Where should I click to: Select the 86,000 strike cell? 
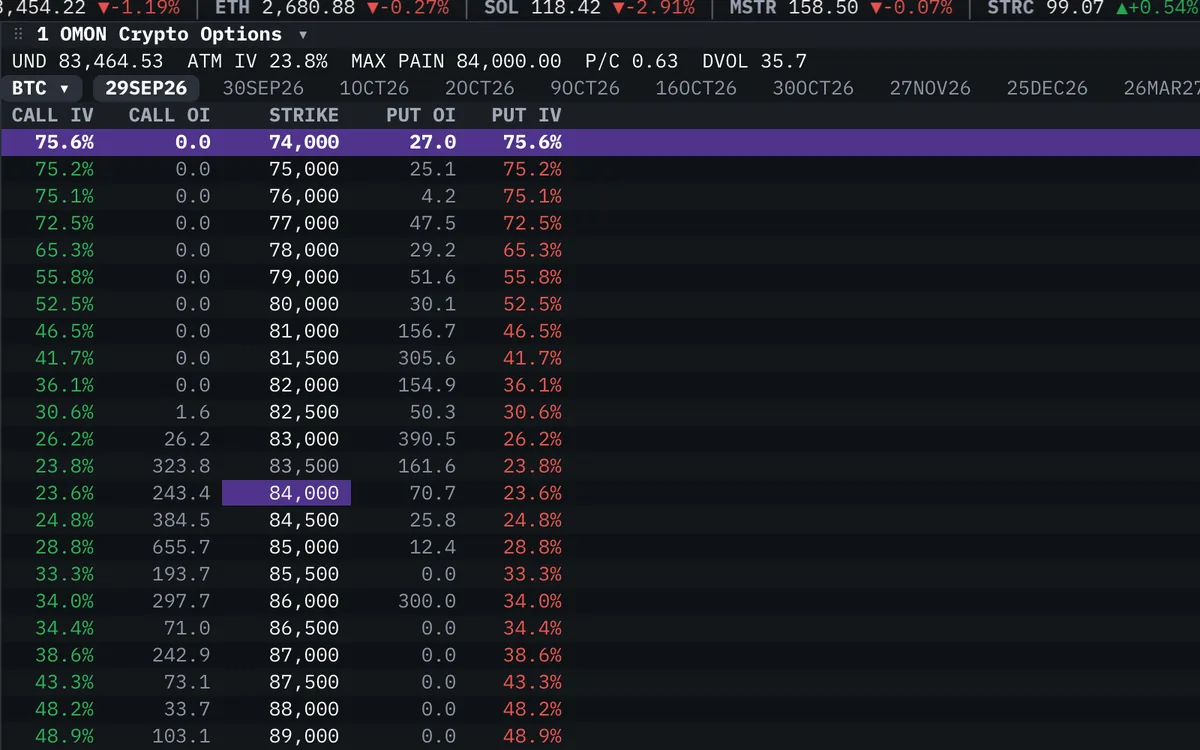(x=304, y=601)
